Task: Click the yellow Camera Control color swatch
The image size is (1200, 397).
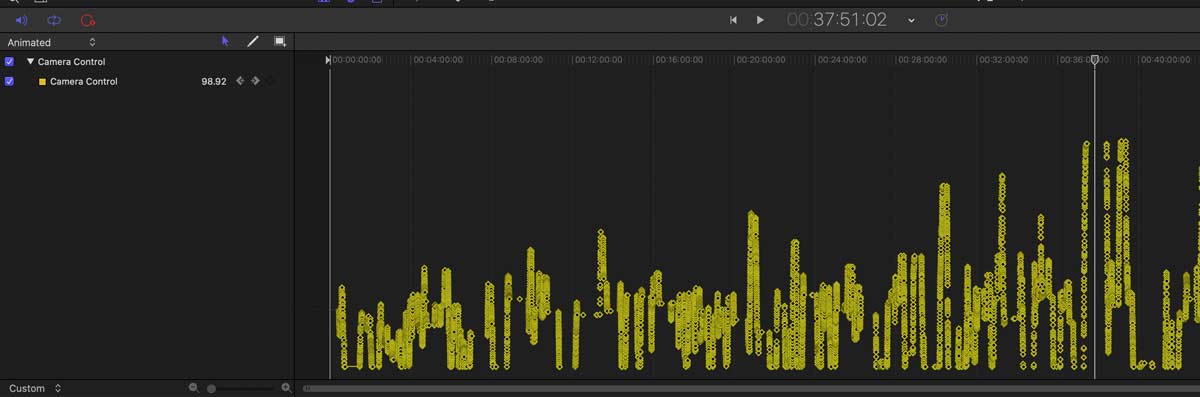Action: point(42,82)
